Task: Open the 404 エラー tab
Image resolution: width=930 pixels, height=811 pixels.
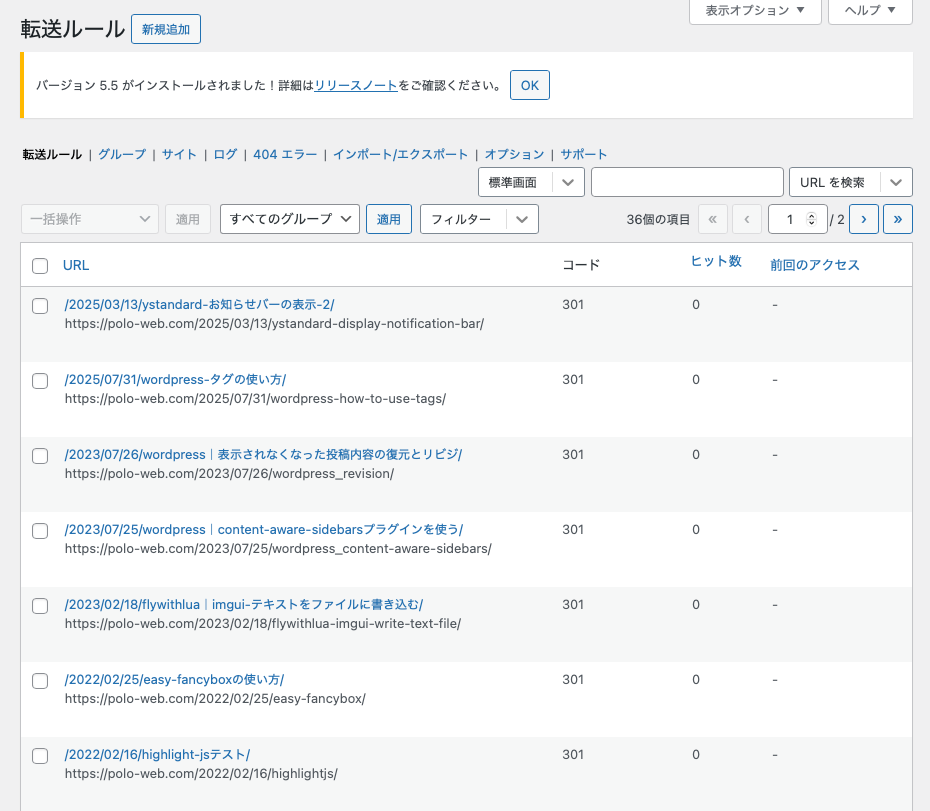Action: 285,154
